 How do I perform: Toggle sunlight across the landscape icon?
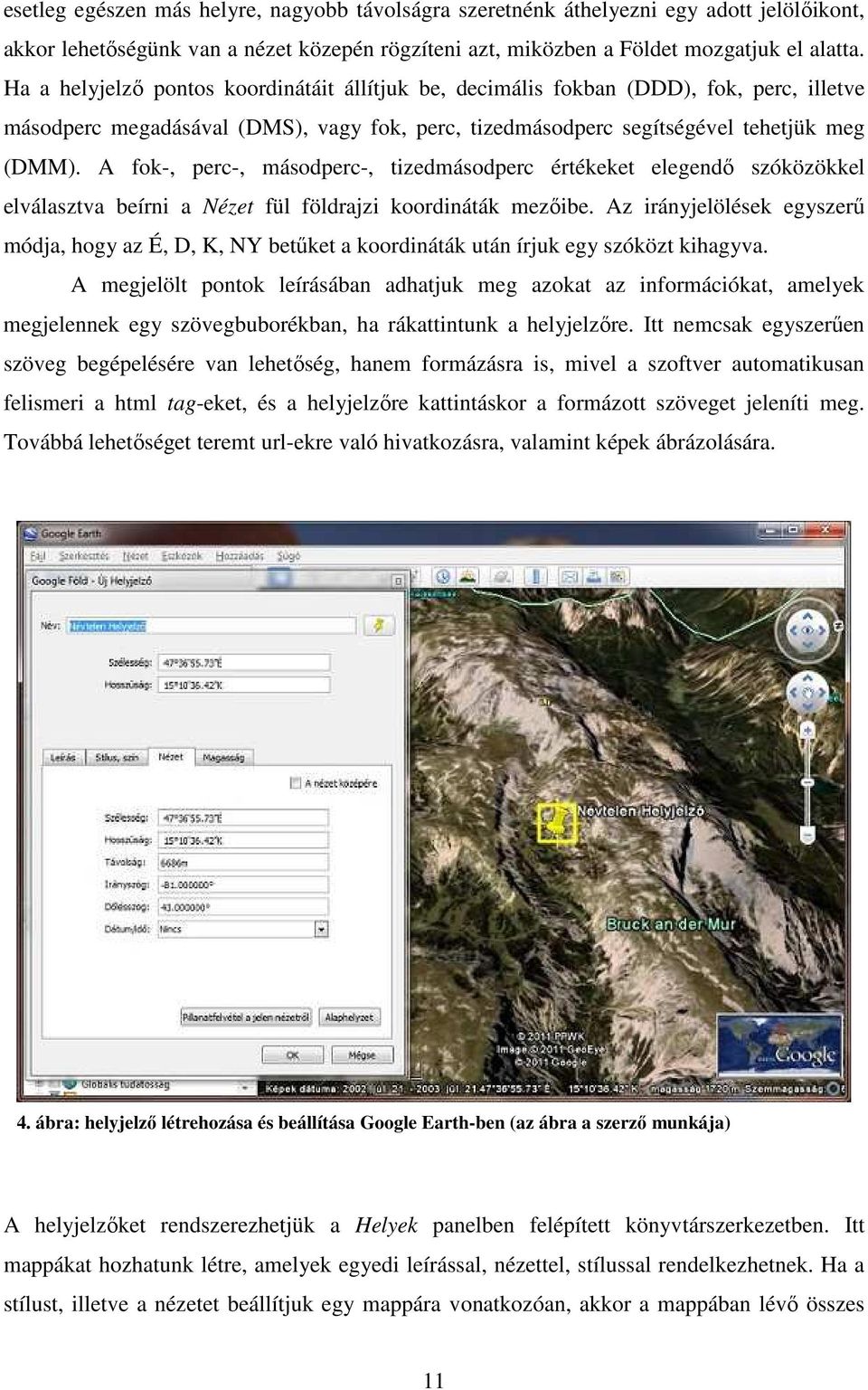tap(468, 577)
